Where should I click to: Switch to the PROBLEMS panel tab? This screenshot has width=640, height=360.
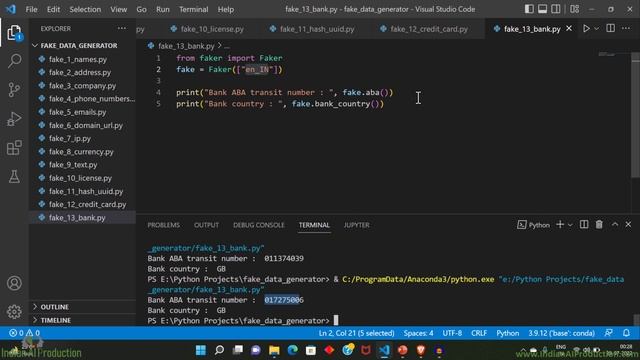(163, 225)
